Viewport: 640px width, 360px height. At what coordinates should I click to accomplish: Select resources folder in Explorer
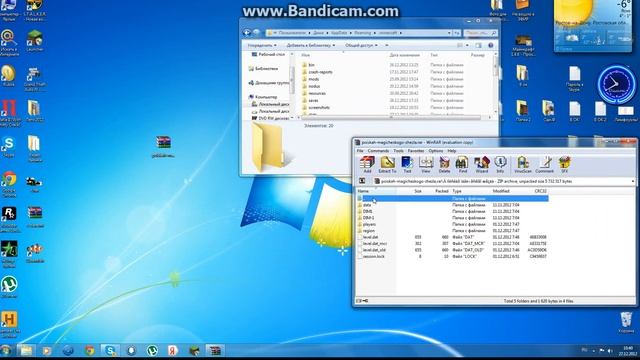click(317, 93)
